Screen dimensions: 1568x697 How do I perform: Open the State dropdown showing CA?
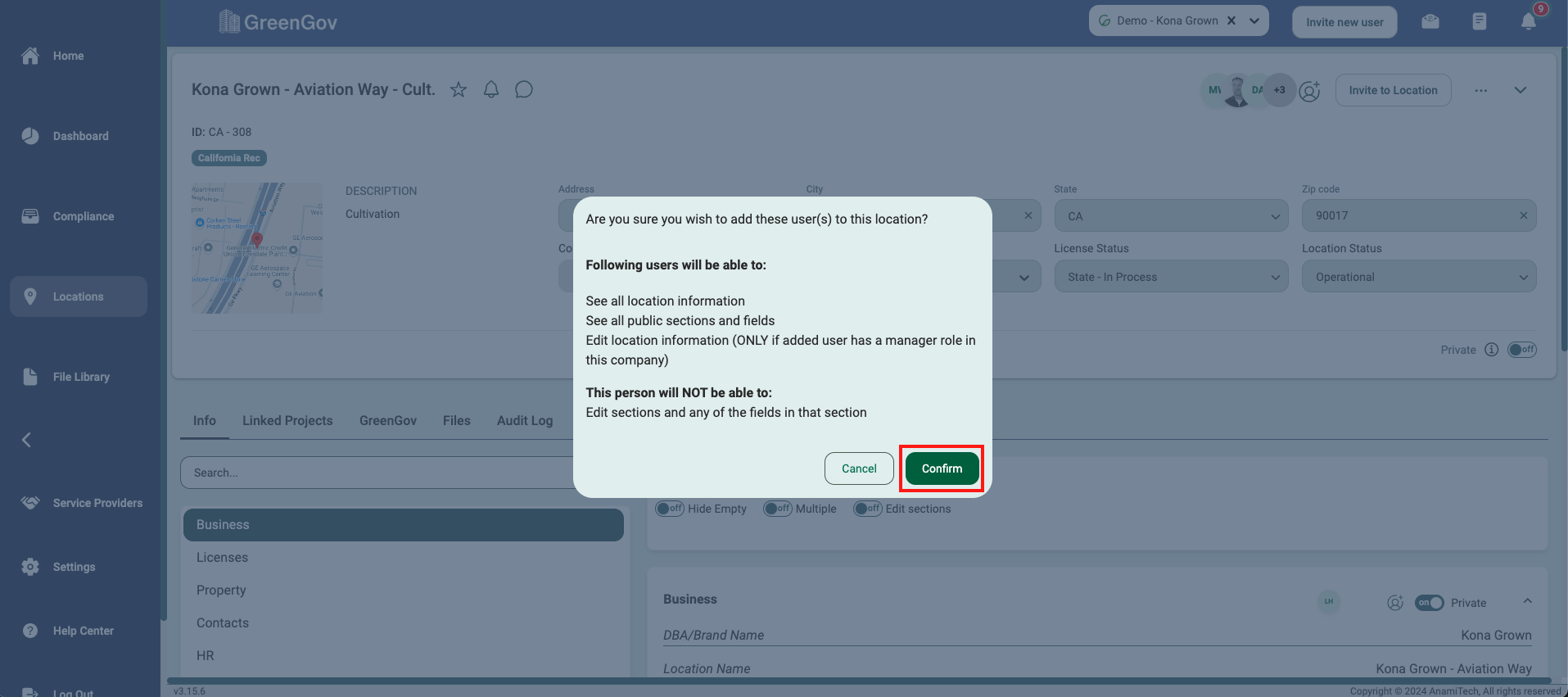(1172, 216)
